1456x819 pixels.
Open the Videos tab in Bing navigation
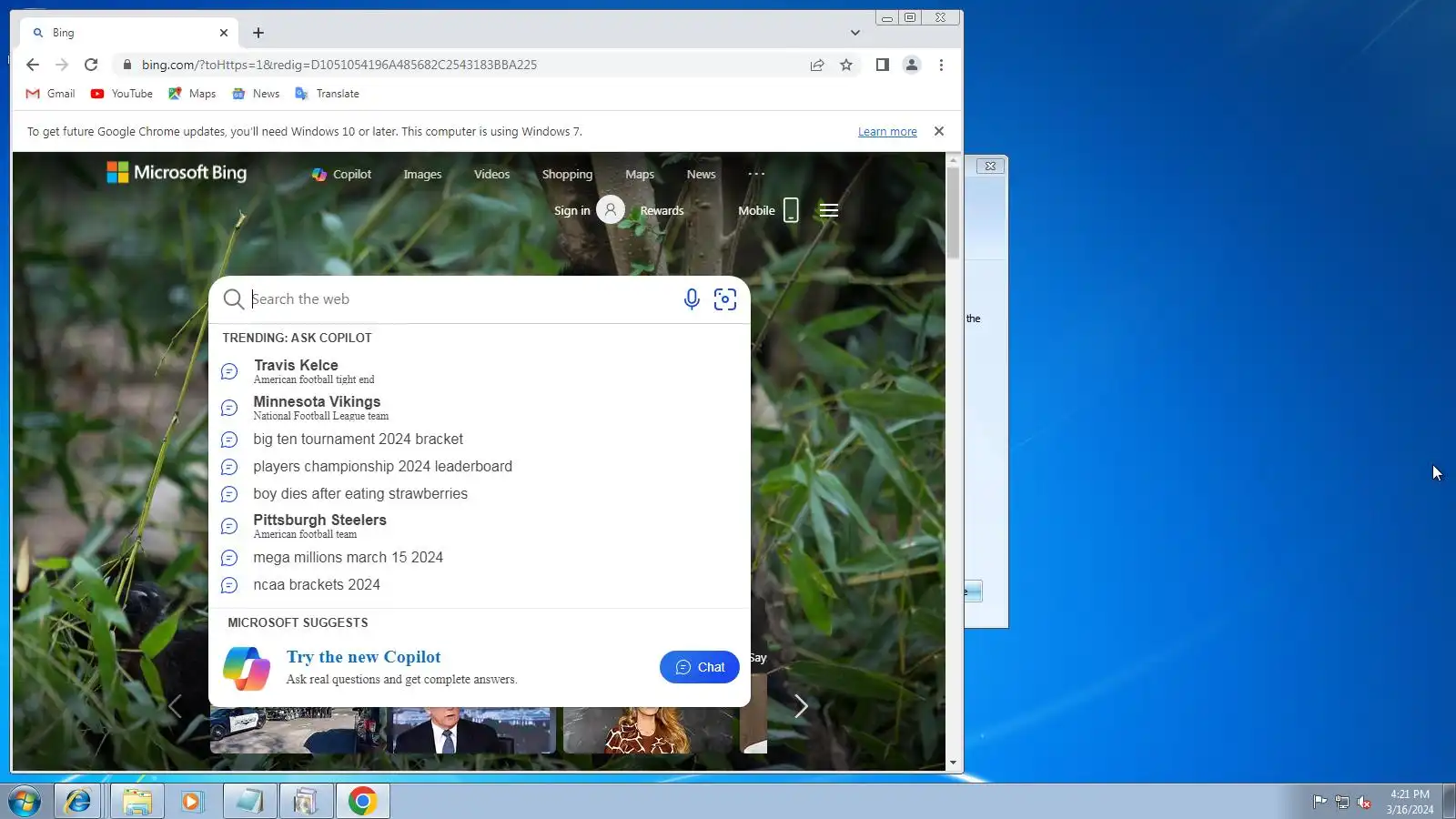coord(491,174)
